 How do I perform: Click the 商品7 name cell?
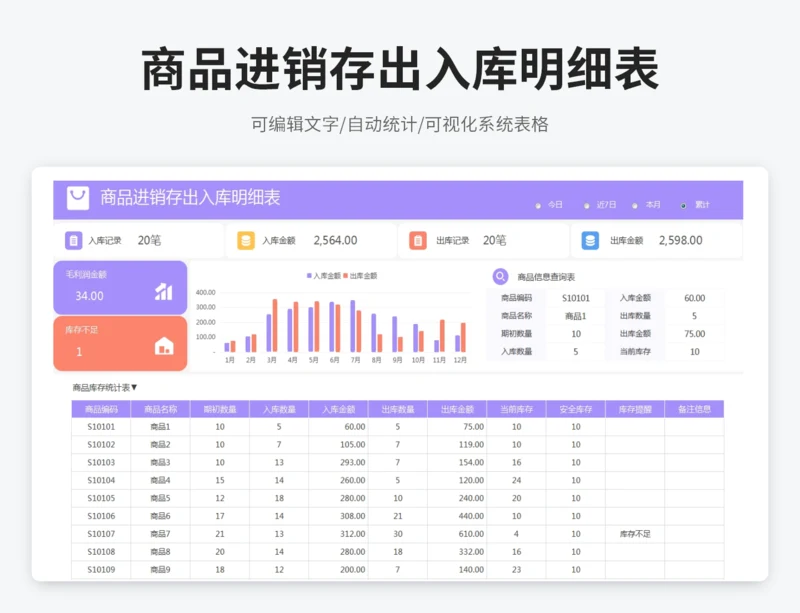tap(160, 534)
